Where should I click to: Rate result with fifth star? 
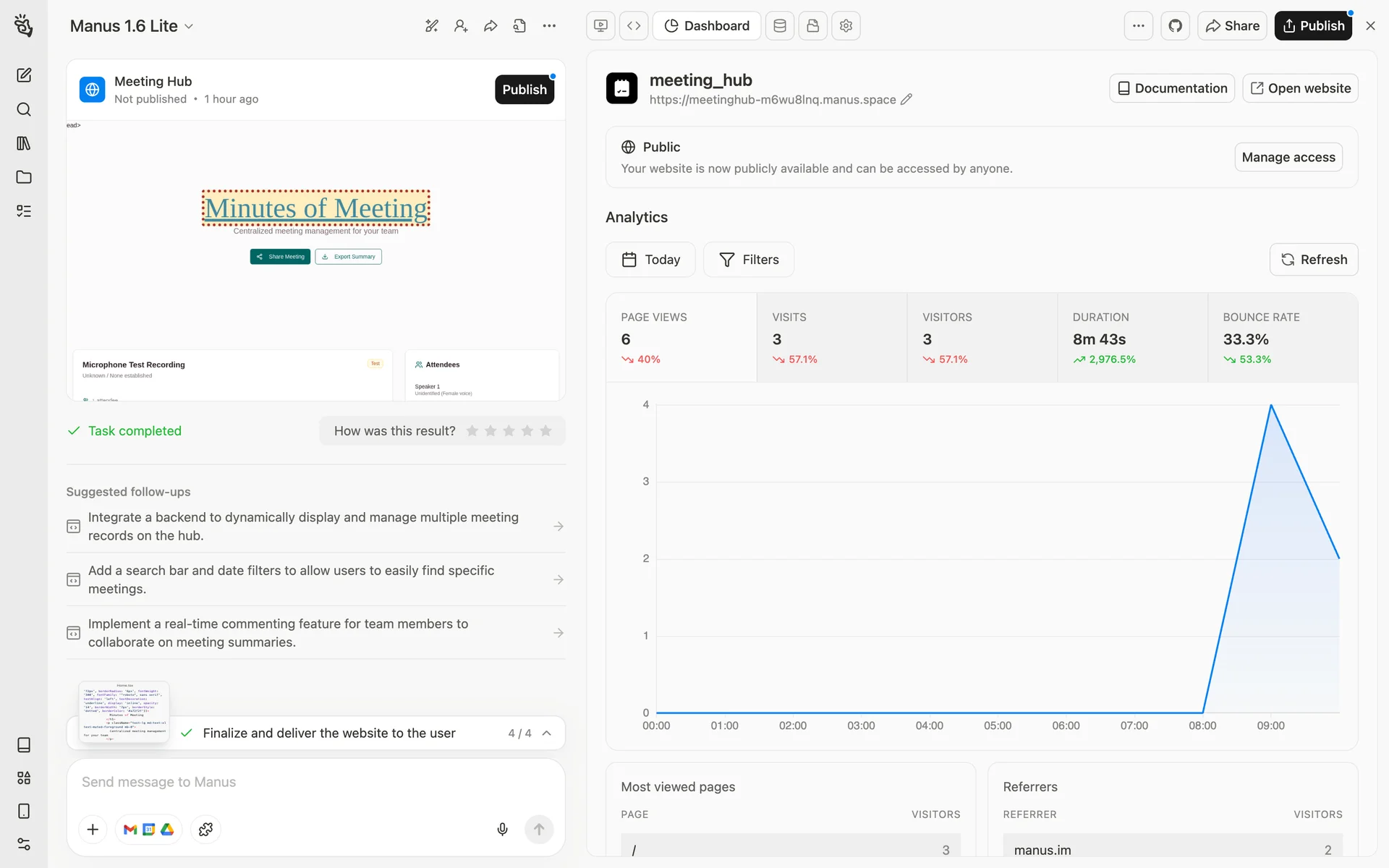(x=545, y=431)
